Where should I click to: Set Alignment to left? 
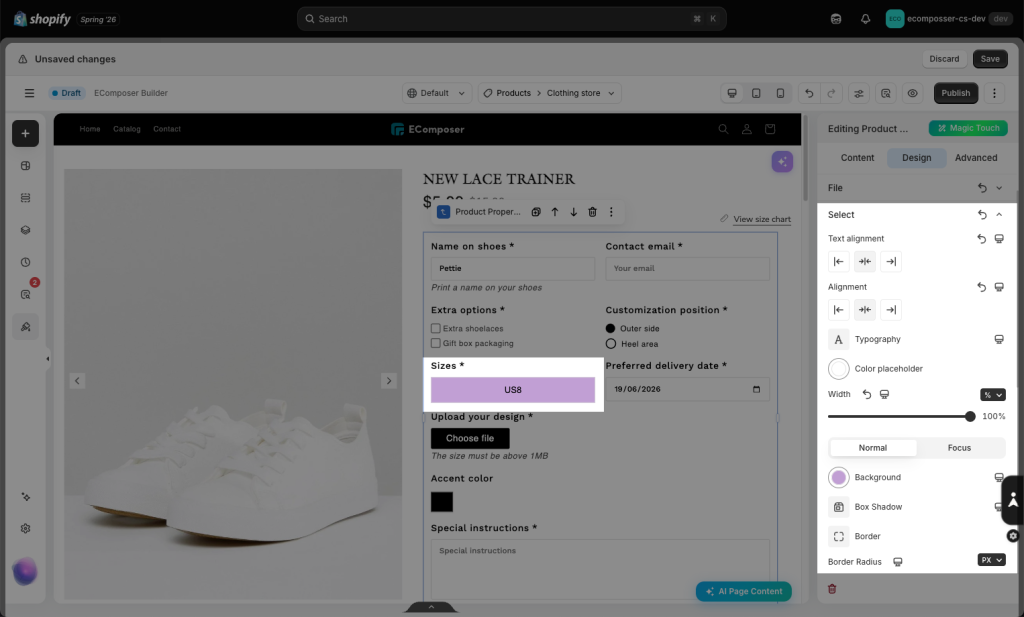point(839,309)
